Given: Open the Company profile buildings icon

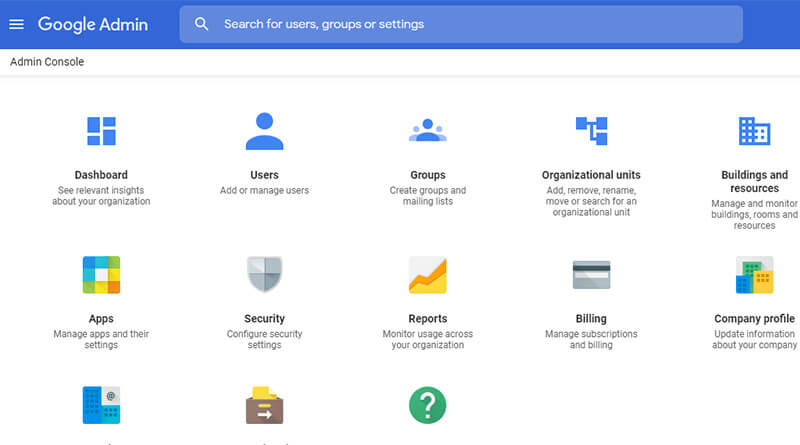Looking at the screenshot, I should click(x=755, y=275).
